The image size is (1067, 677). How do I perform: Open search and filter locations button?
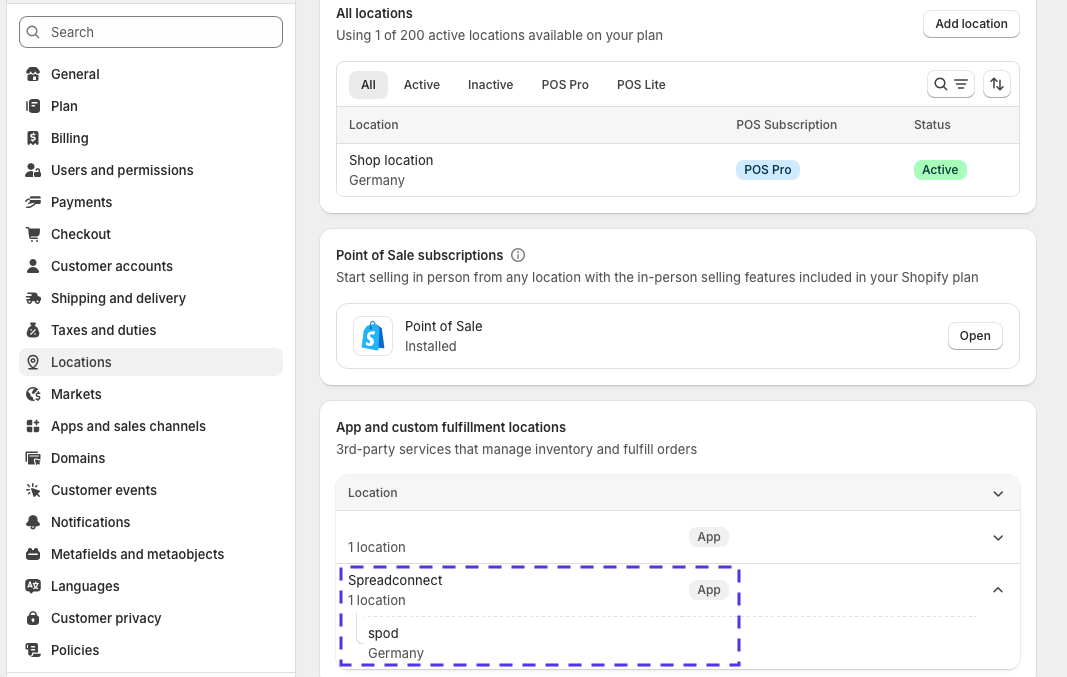click(951, 84)
